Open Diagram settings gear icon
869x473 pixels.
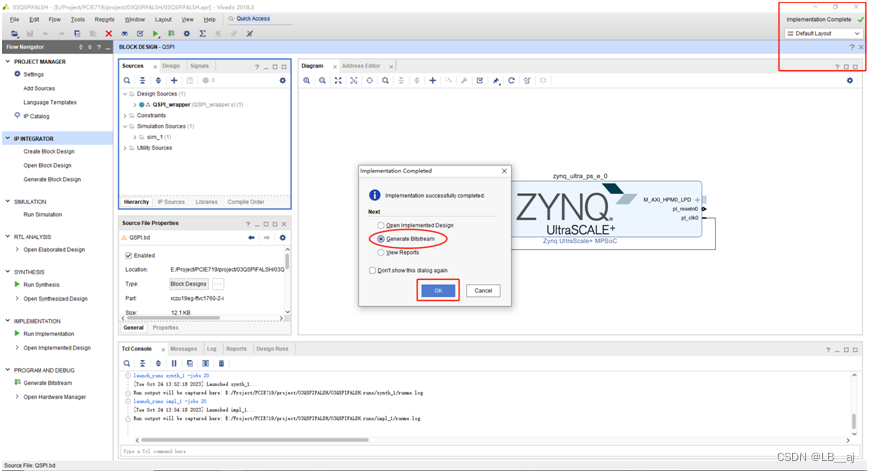(850, 80)
